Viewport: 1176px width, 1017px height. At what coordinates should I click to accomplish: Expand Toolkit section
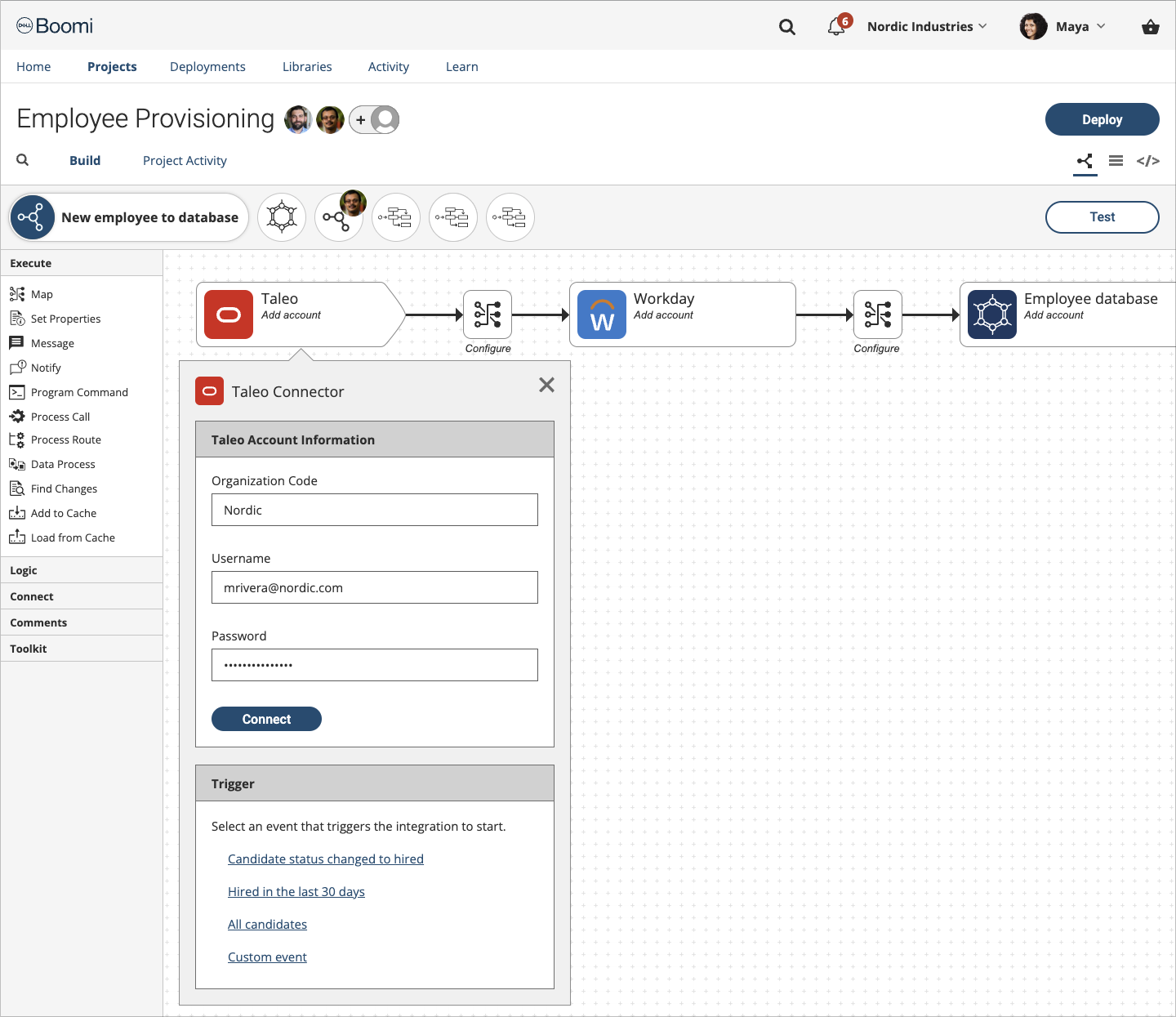[x=82, y=649]
